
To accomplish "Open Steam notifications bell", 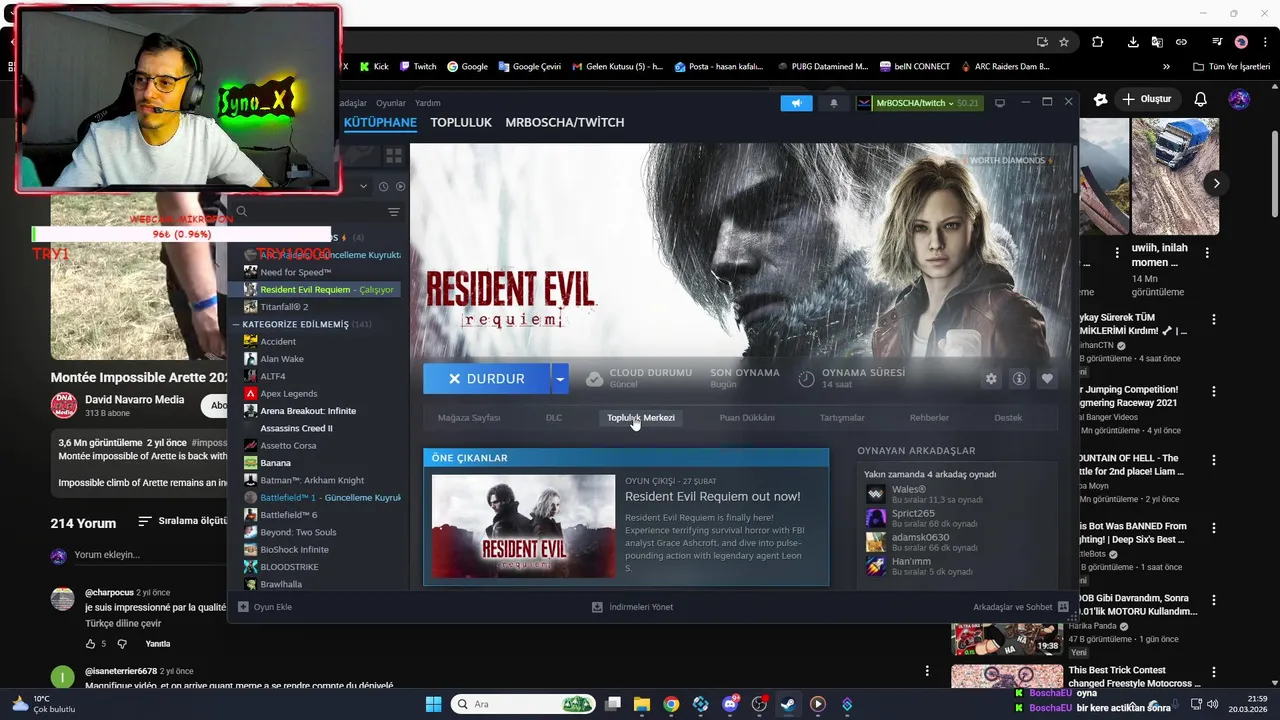I will pos(833,103).
